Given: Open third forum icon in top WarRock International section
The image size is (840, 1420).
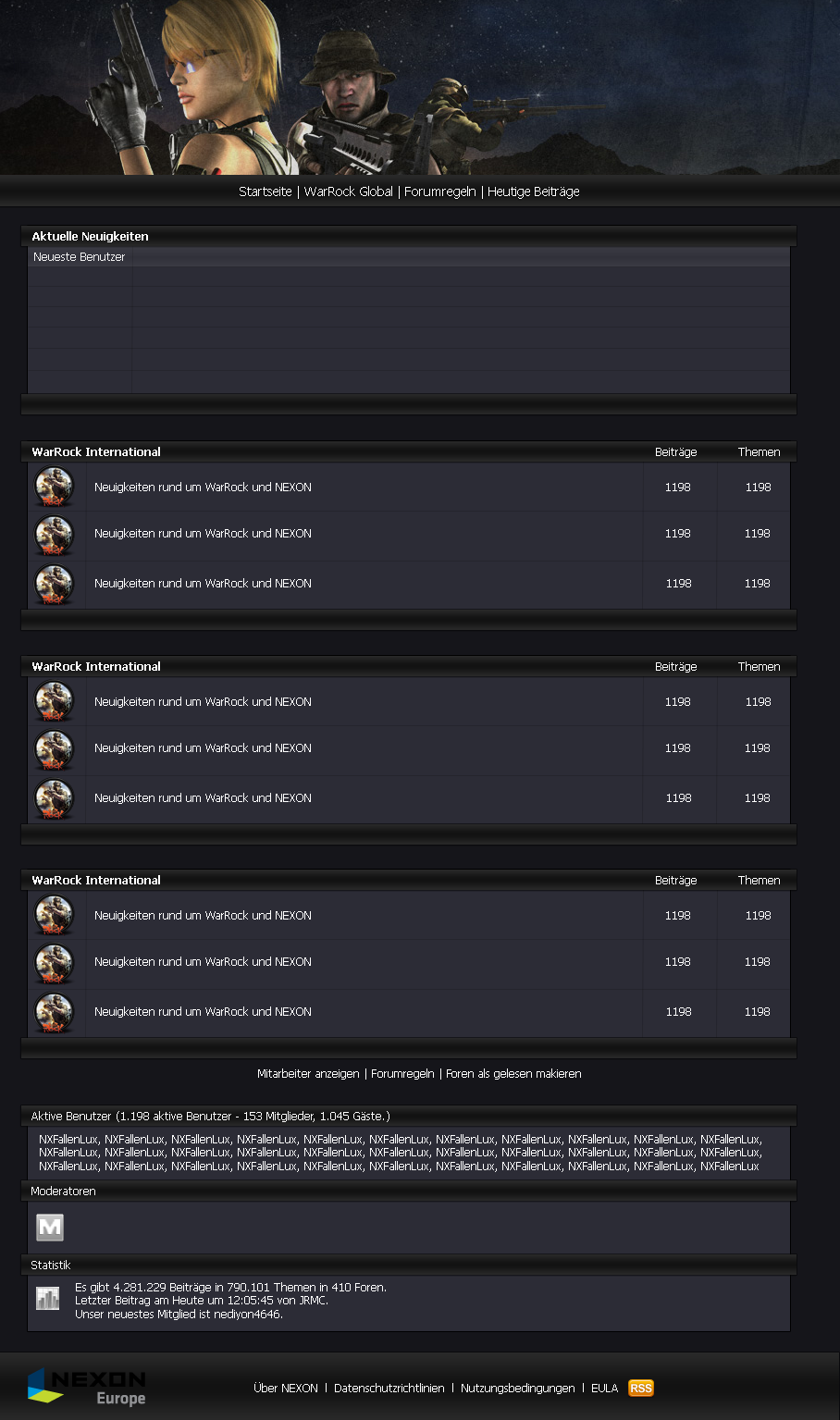Looking at the screenshot, I should tap(54, 585).
